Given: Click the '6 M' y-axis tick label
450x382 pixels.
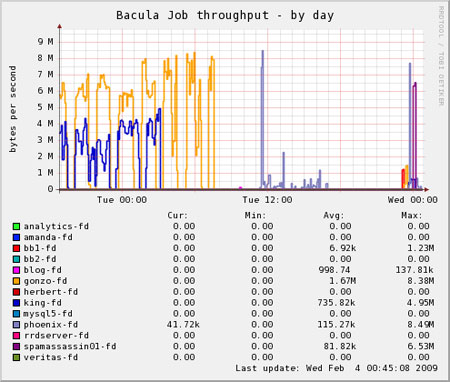Looking at the screenshot, I should [46, 91].
